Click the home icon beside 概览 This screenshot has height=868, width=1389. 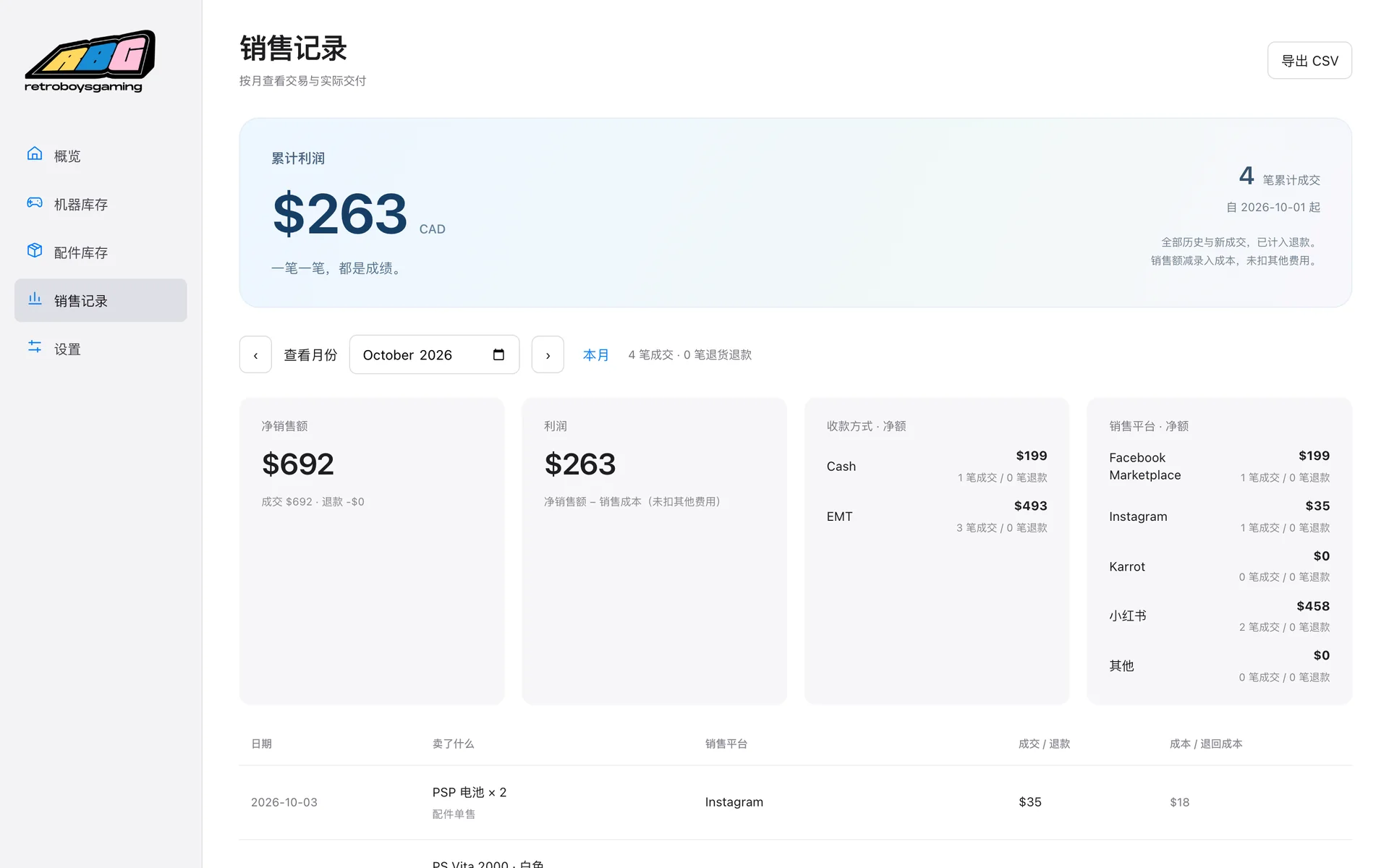point(35,153)
